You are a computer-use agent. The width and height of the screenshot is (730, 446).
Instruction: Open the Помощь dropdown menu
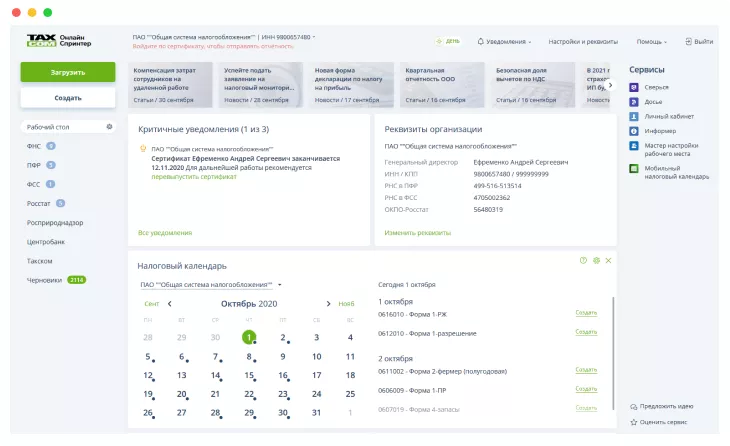point(651,41)
